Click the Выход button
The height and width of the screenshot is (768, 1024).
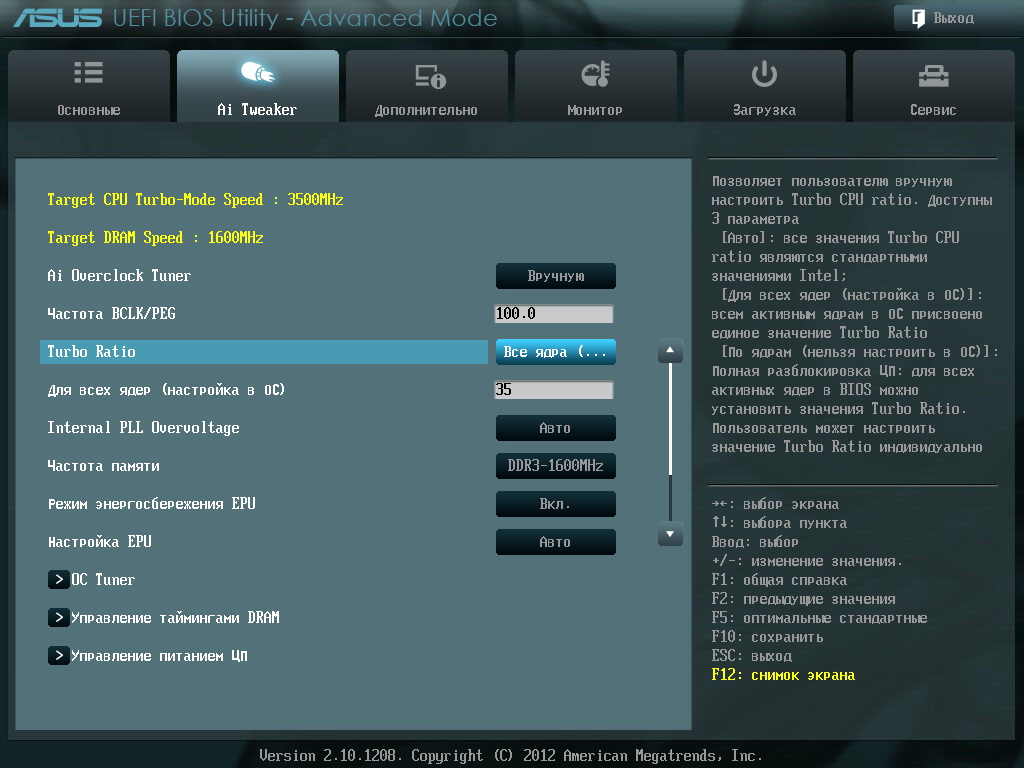click(954, 18)
